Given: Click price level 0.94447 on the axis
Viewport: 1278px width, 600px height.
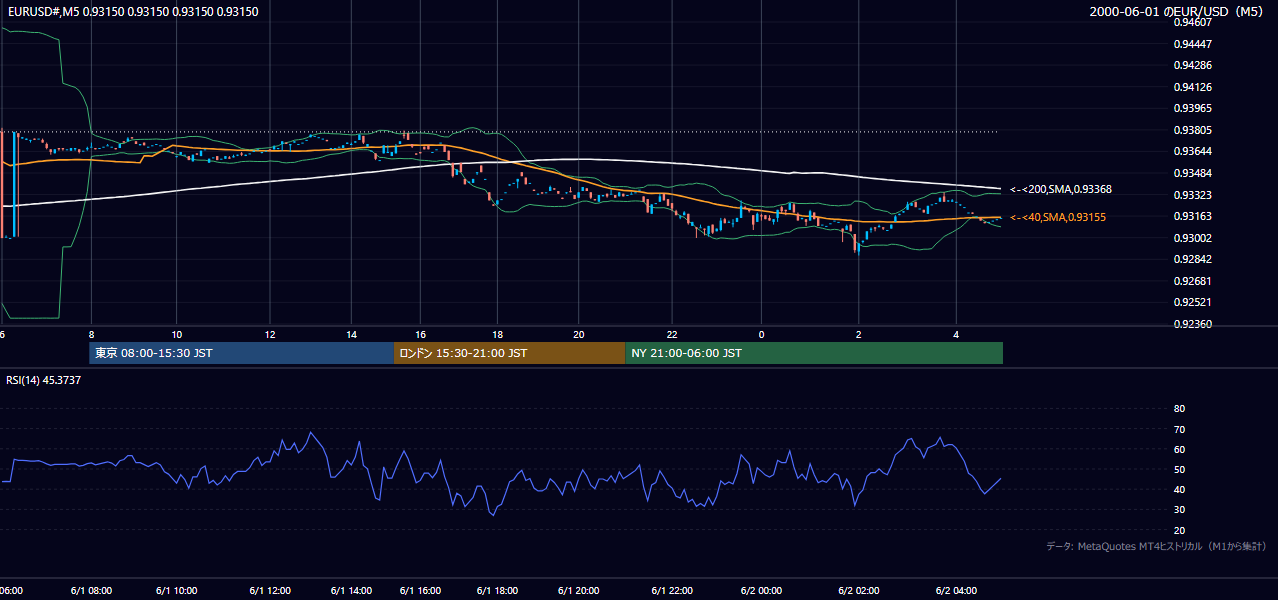Looking at the screenshot, I should [1192, 44].
